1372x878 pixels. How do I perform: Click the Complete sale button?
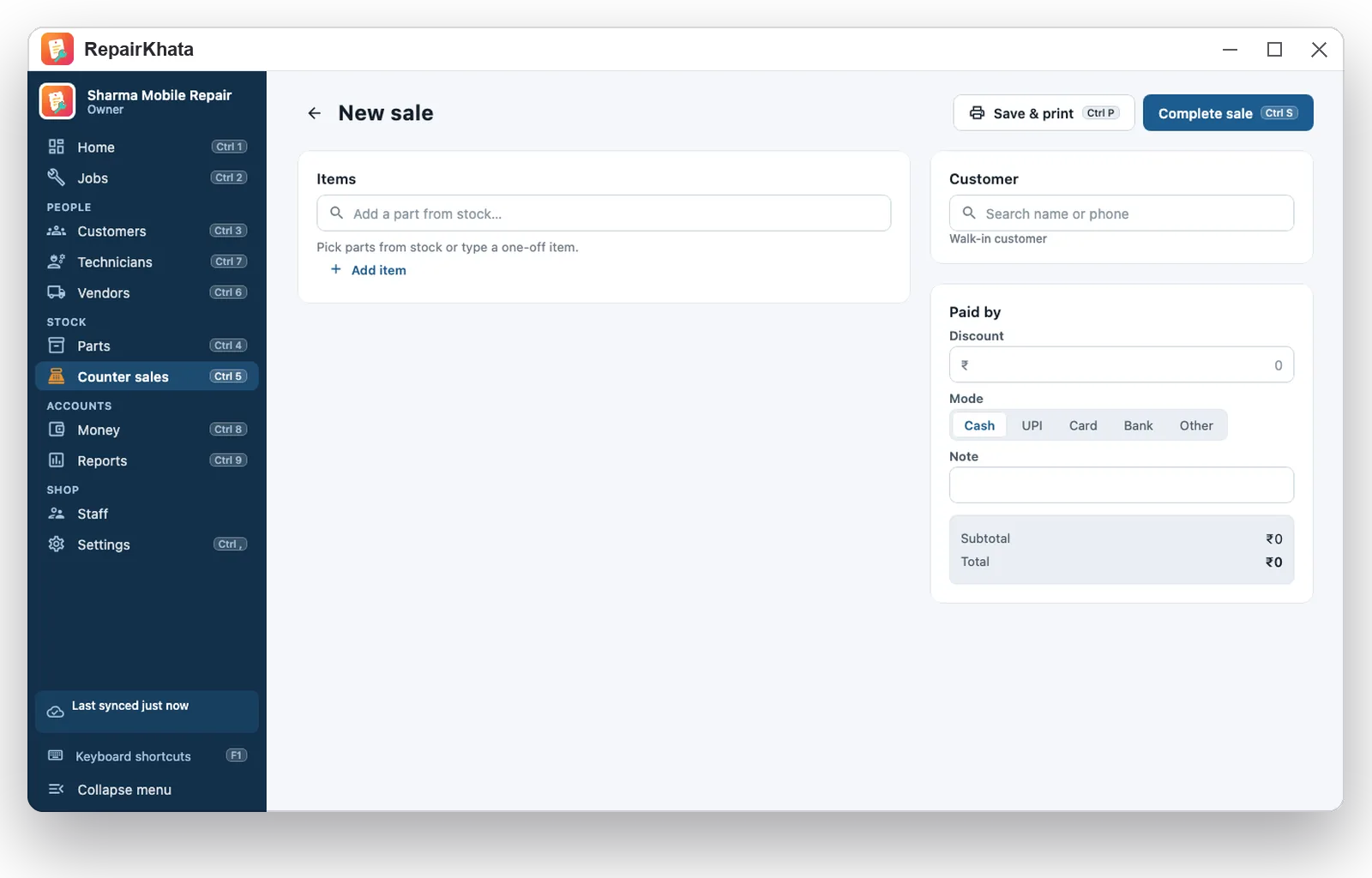1228,113
